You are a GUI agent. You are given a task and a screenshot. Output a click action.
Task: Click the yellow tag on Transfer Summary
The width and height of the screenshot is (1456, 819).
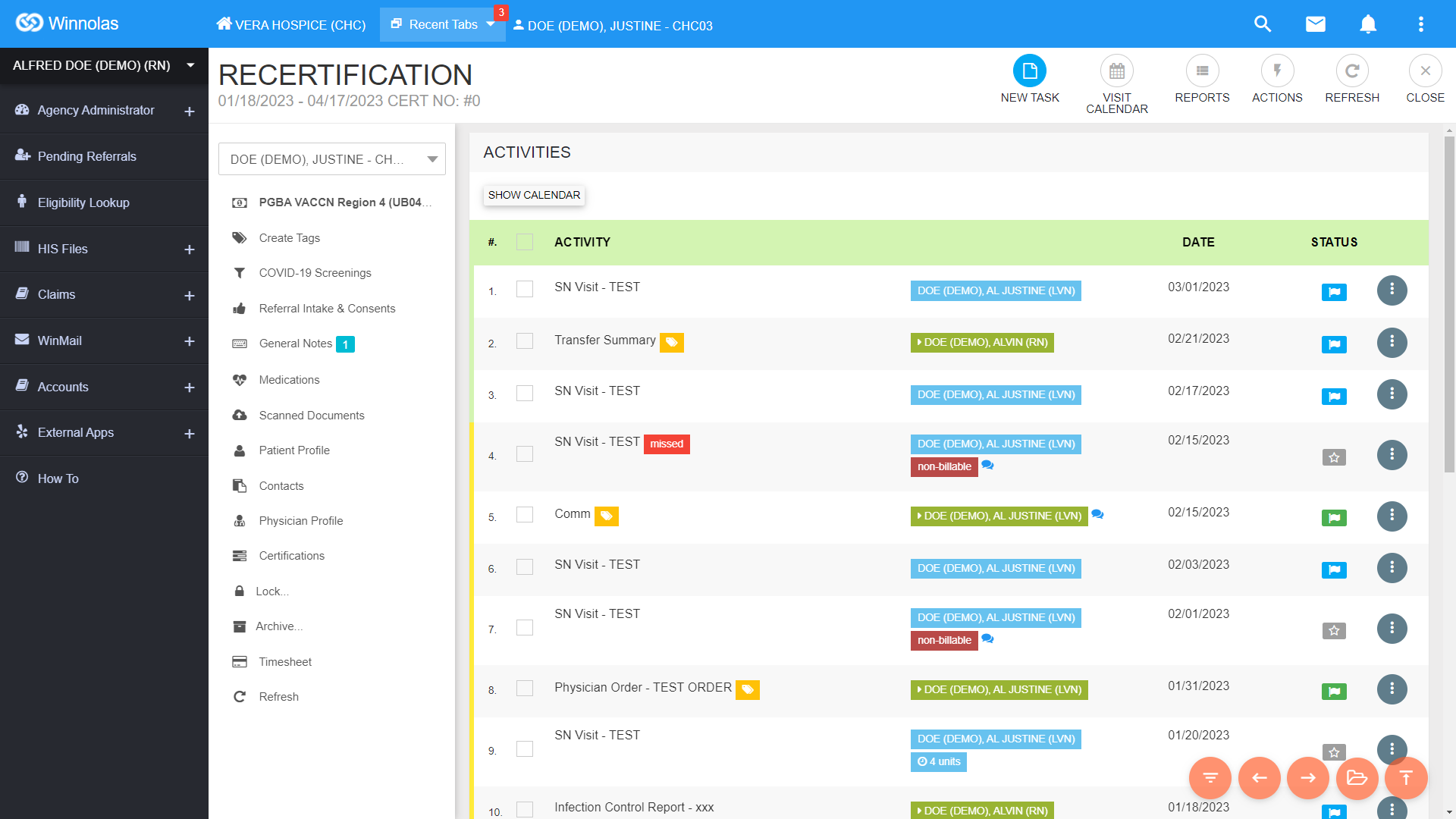click(x=672, y=343)
